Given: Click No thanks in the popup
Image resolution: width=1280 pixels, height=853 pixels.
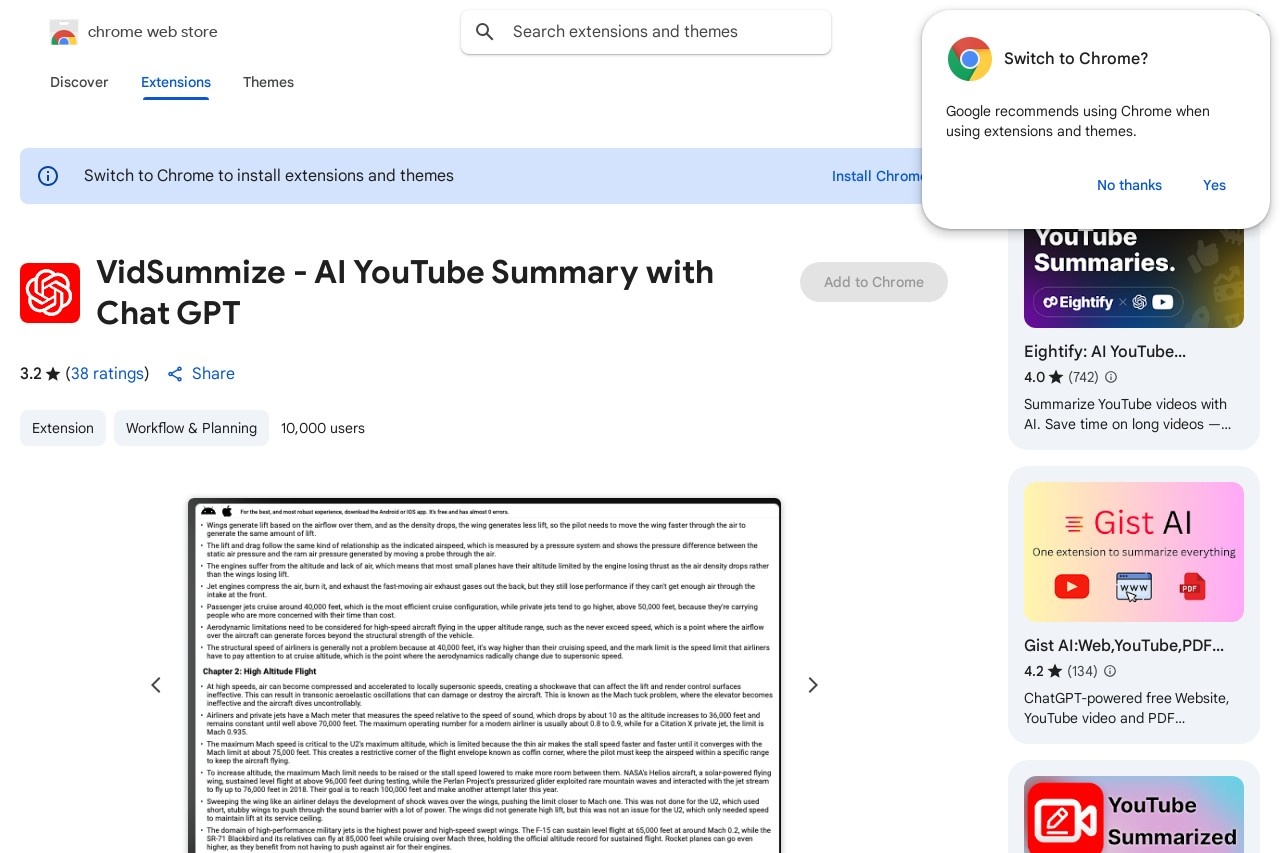Looking at the screenshot, I should point(1129,185).
